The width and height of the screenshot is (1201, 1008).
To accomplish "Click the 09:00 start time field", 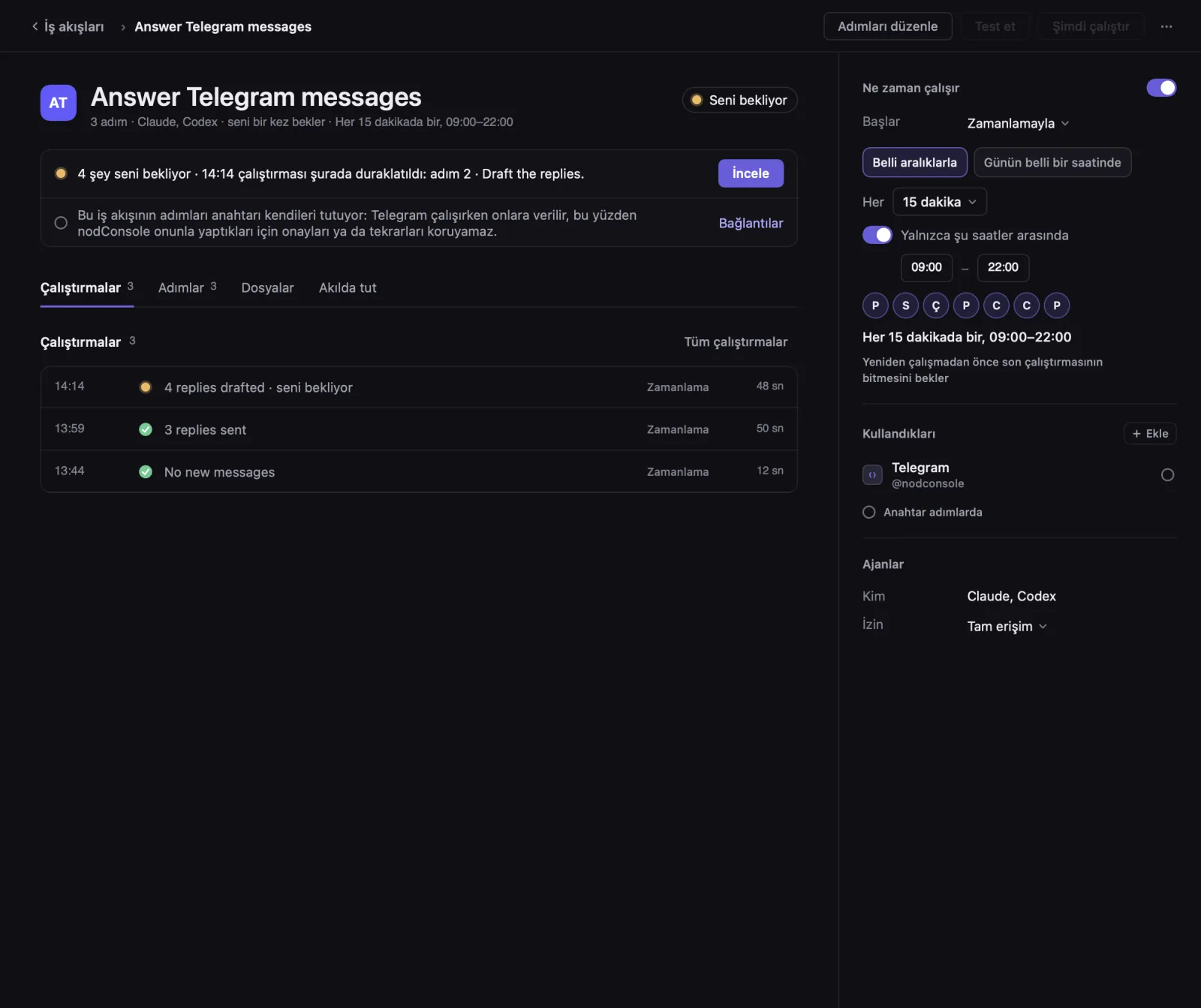I will coord(926,267).
